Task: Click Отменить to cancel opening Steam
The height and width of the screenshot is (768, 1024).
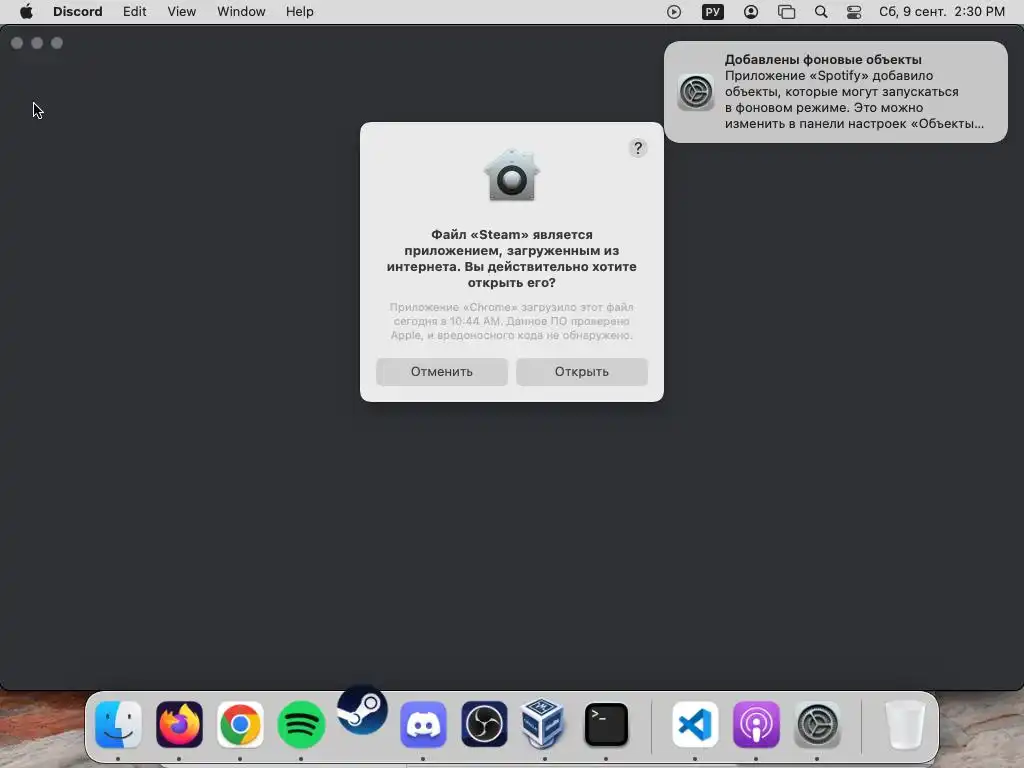Action: point(441,372)
